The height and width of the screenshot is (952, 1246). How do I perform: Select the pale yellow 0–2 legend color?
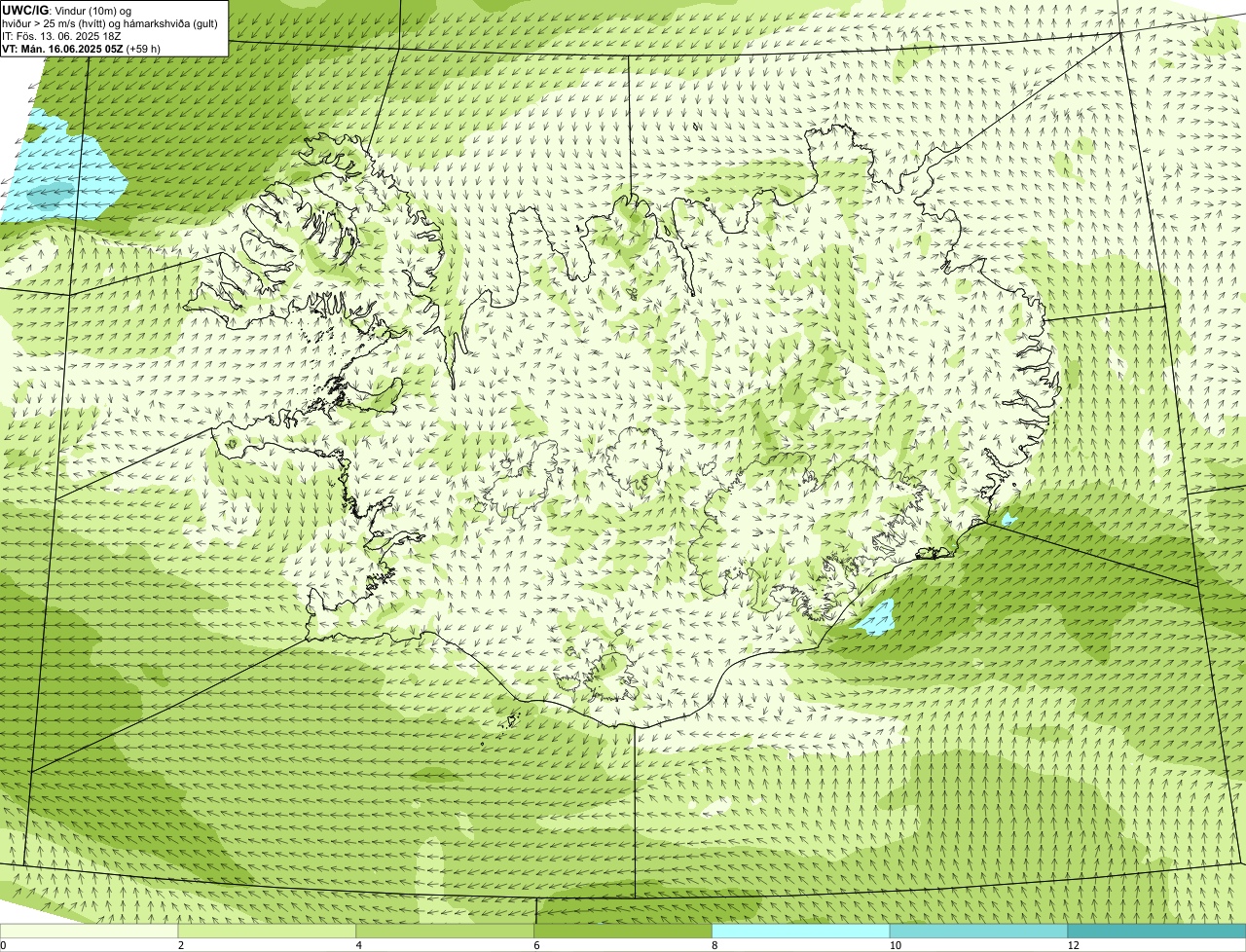click(90, 931)
